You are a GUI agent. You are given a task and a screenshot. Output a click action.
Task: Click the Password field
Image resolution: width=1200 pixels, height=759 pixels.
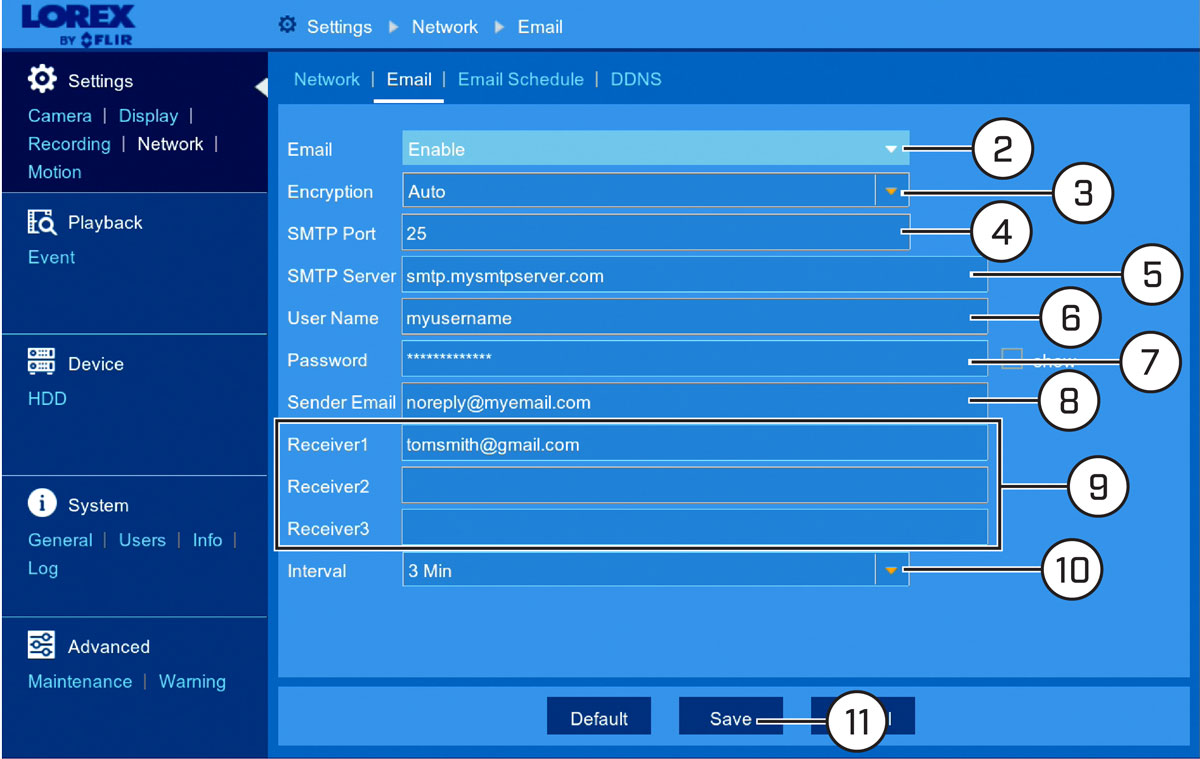pyautogui.click(x=695, y=360)
